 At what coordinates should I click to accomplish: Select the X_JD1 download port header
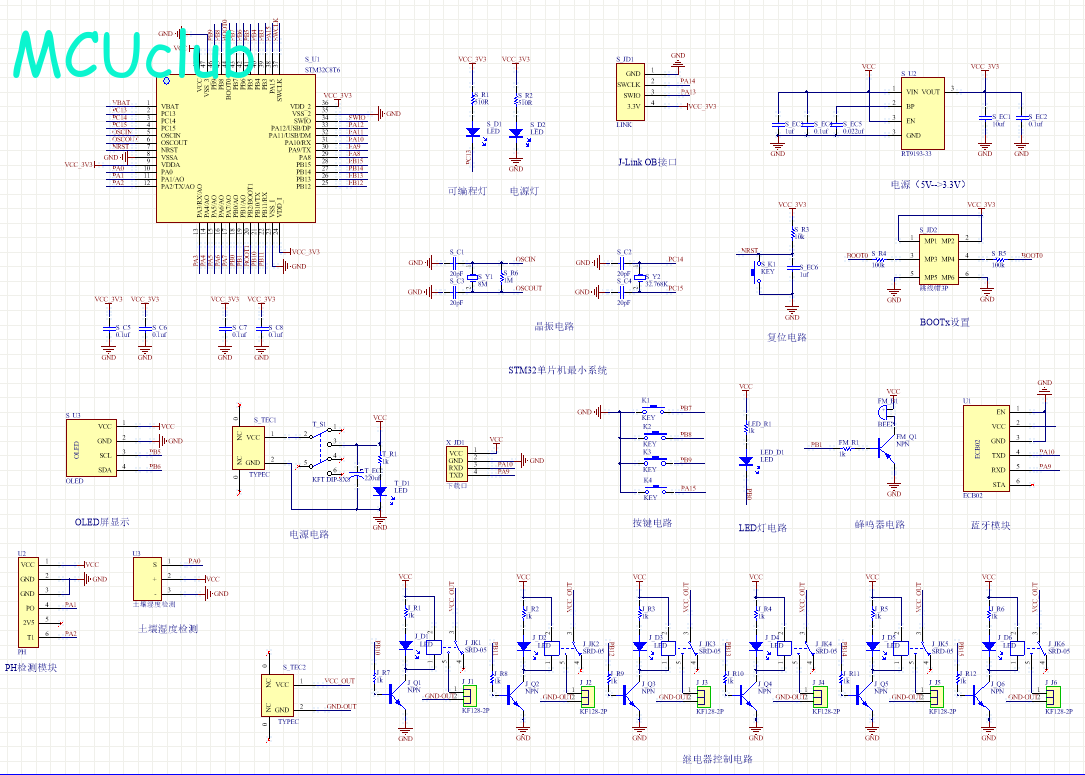click(456, 464)
